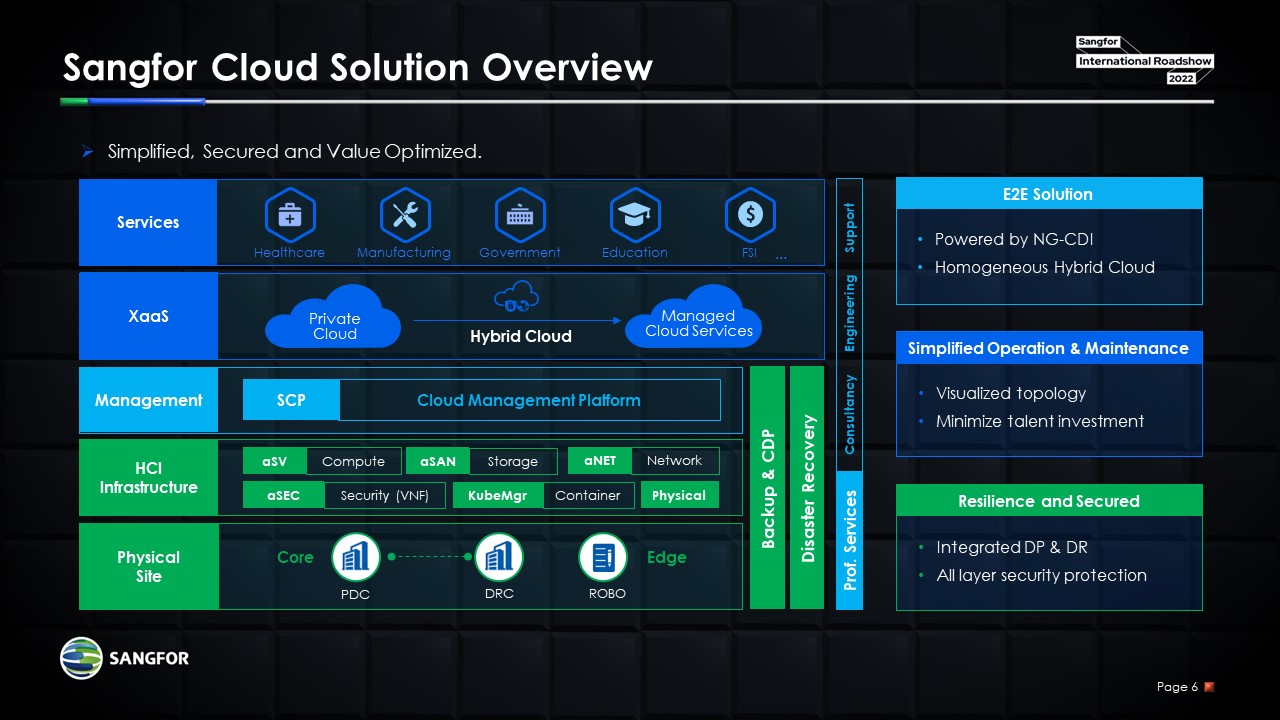The height and width of the screenshot is (720, 1280).
Task: Click the aNET green tag
Action: coord(600,460)
